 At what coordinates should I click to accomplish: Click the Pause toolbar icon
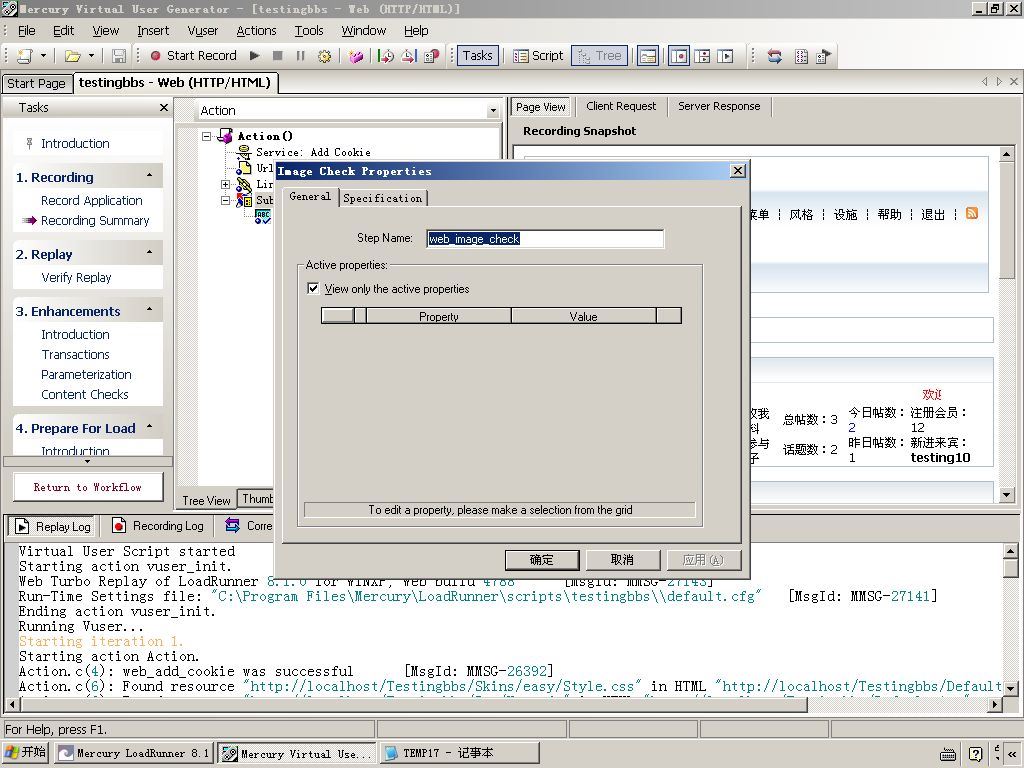pos(300,56)
